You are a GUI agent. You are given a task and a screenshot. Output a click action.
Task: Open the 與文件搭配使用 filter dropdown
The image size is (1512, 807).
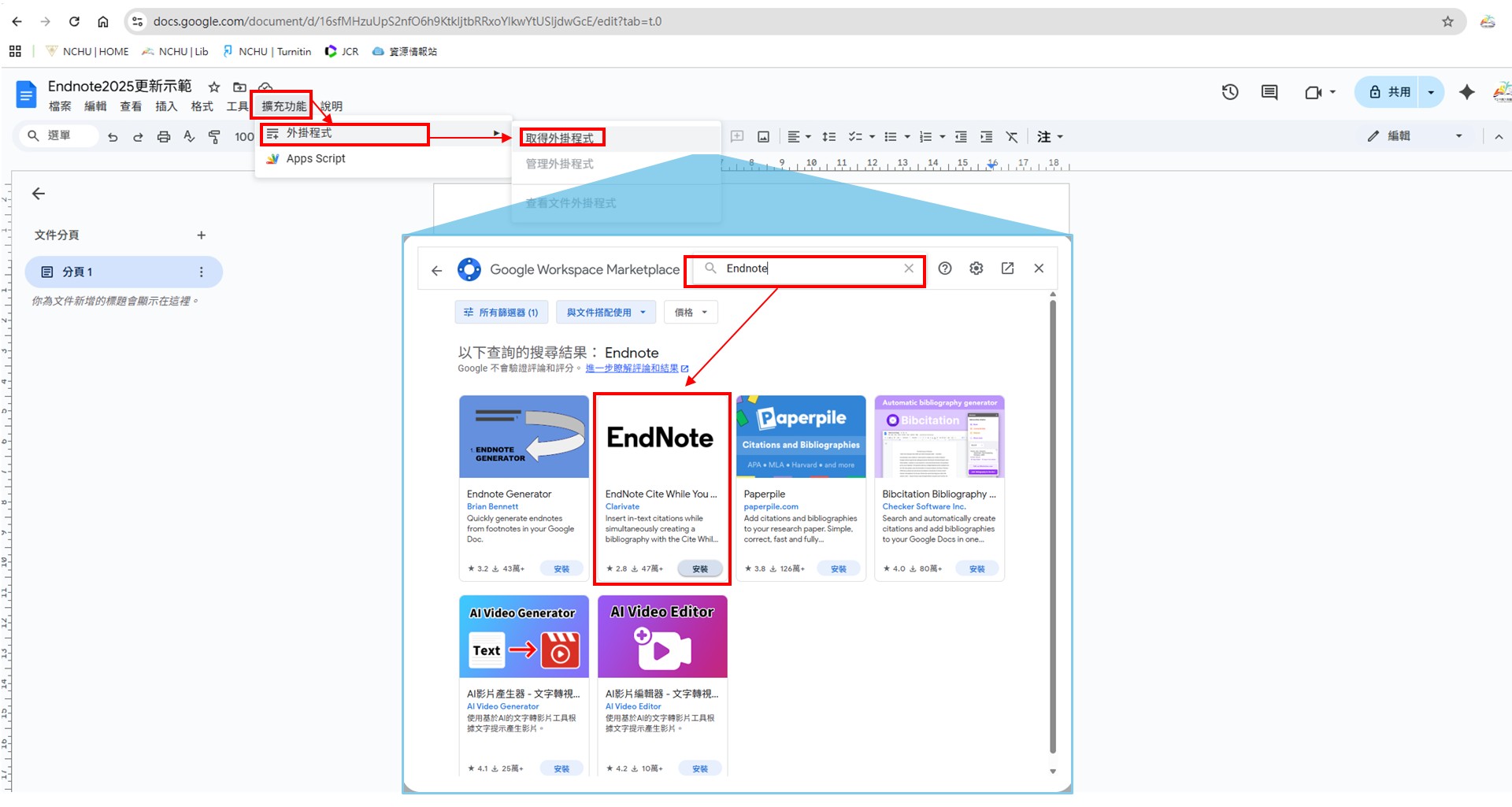coord(606,313)
